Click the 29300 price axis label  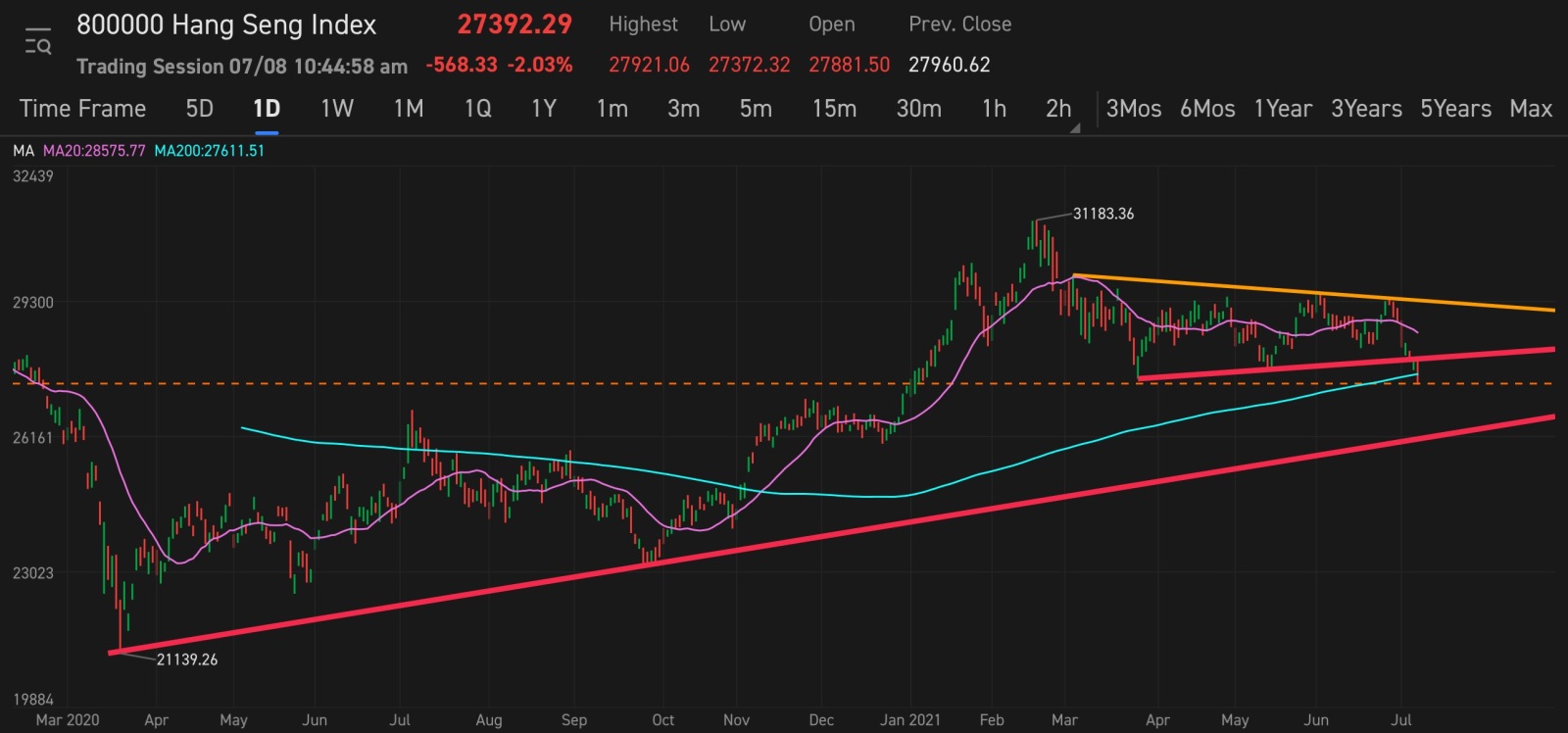[x=33, y=303]
